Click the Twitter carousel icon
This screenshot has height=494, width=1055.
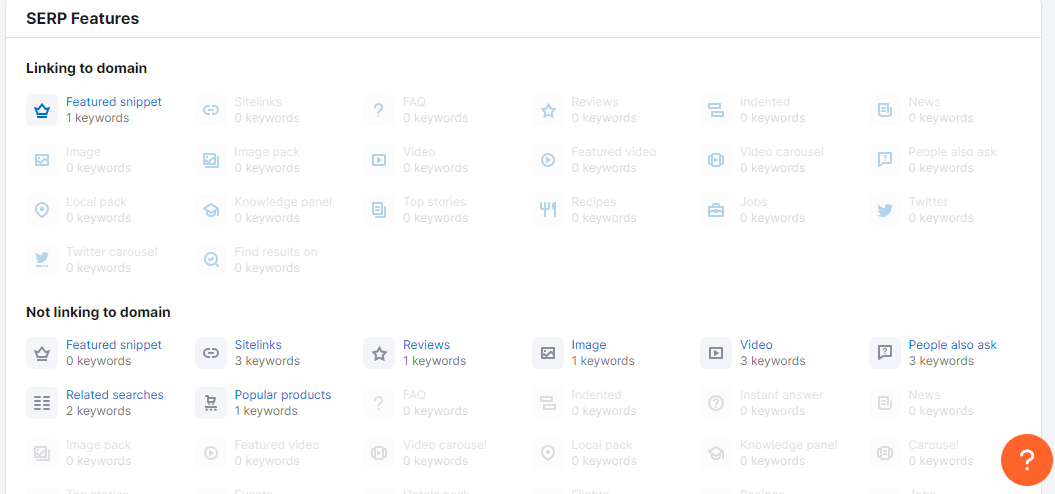(x=42, y=260)
